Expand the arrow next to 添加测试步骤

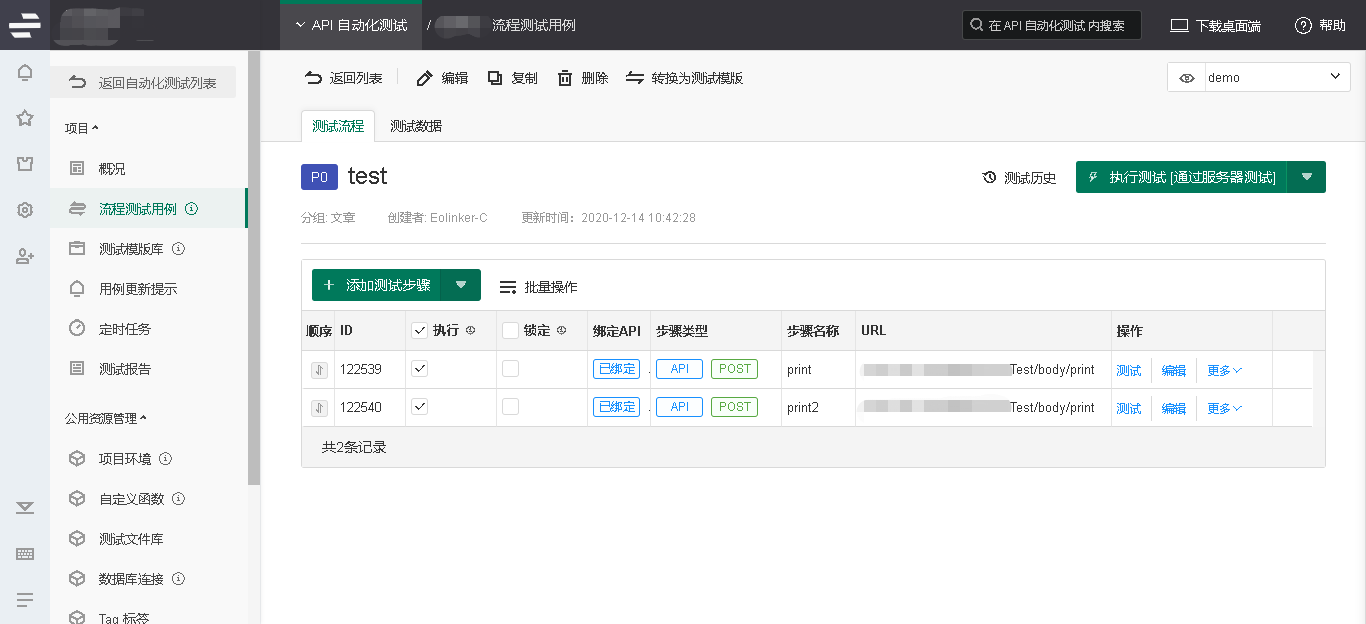461,285
